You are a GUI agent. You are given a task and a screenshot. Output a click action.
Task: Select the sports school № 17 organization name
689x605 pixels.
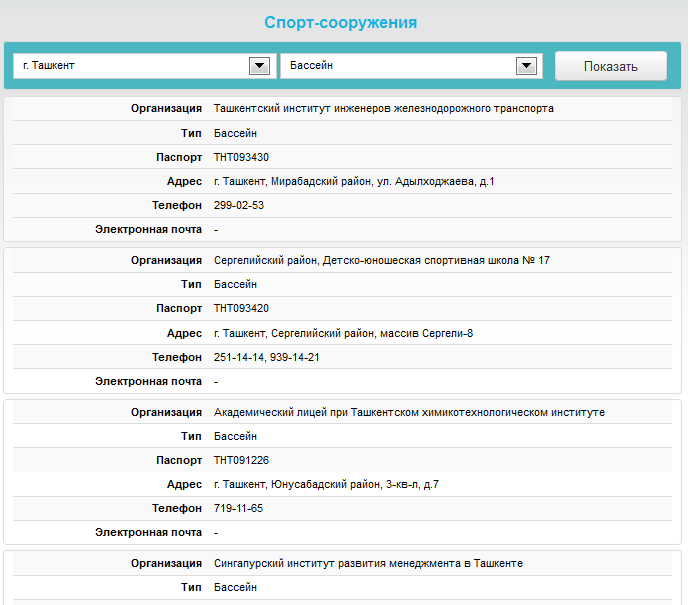tap(382, 260)
